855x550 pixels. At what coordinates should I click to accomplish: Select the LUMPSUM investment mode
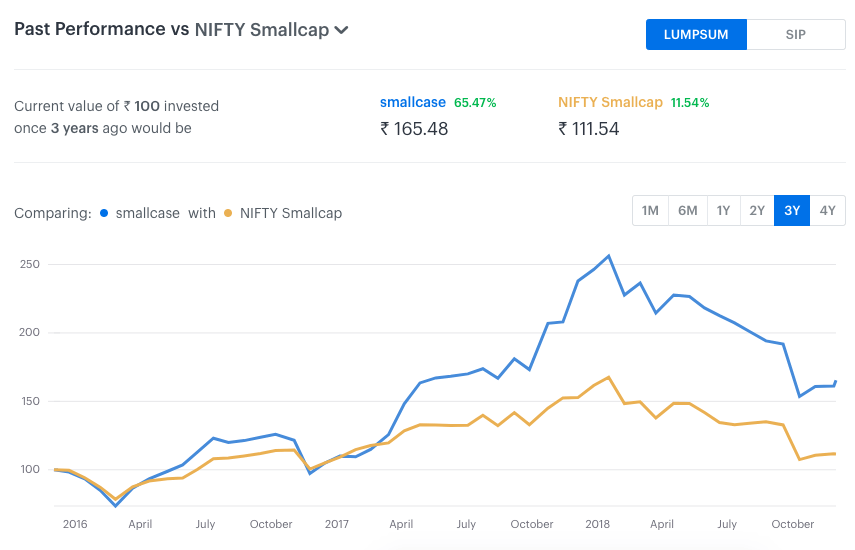click(696, 34)
